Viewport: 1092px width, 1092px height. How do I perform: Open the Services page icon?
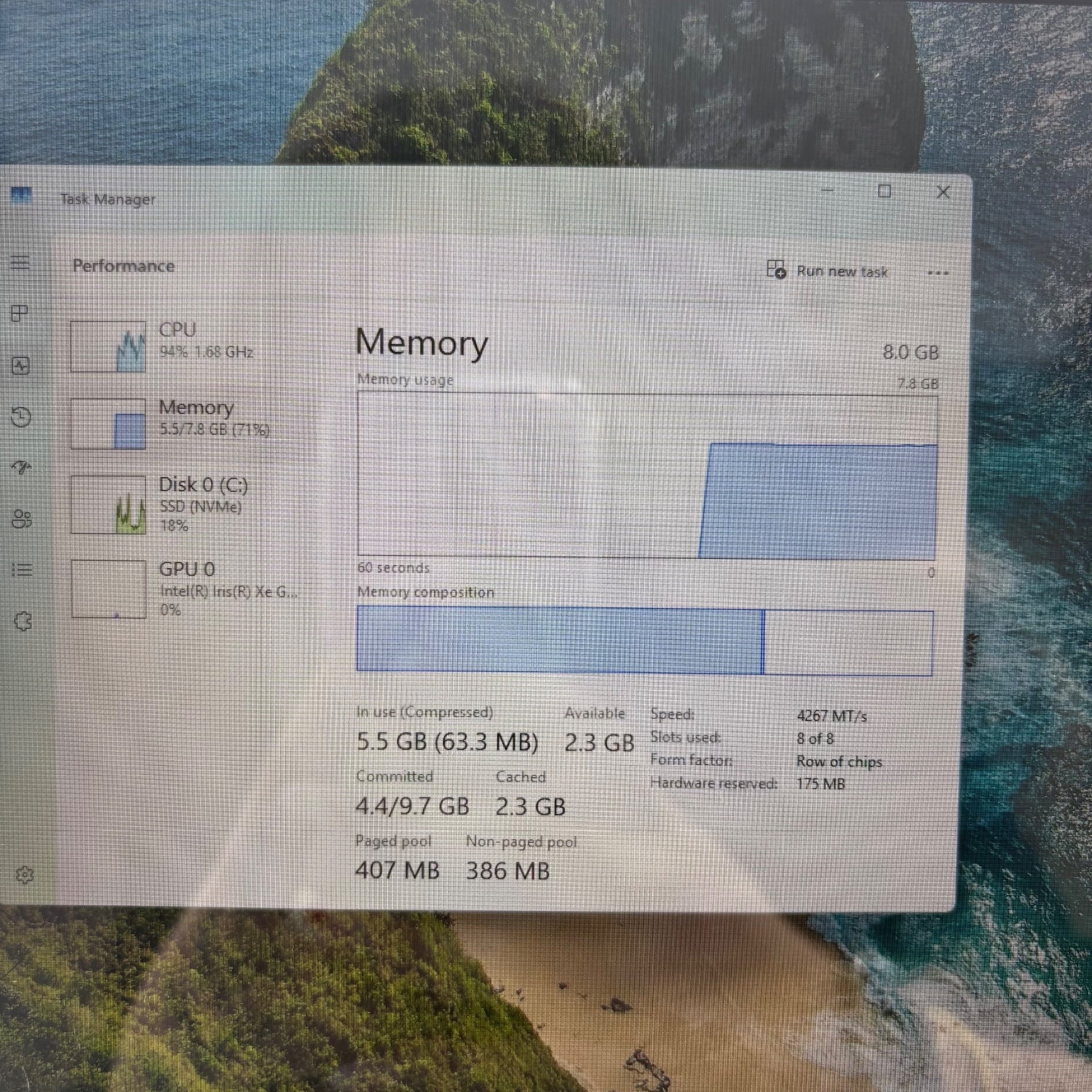(x=23, y=622)
